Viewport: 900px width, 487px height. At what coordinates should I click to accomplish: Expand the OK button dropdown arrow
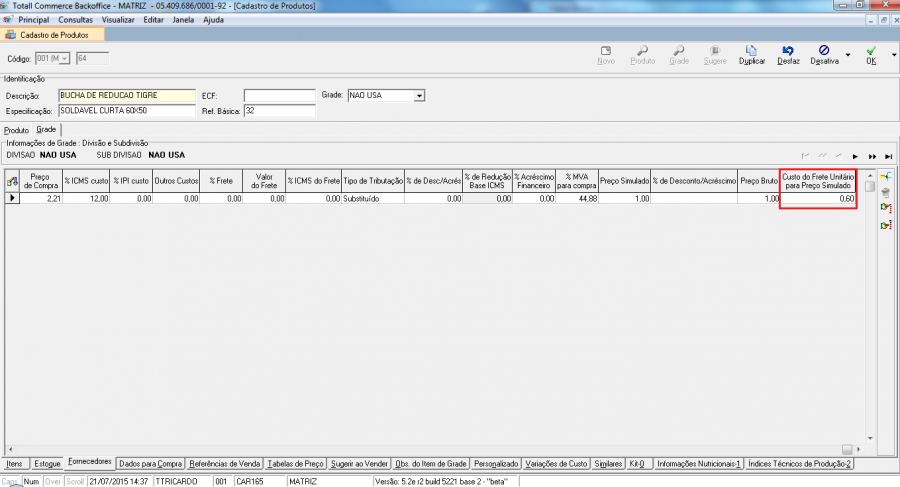pyautogui.click(x=888, y=55)
